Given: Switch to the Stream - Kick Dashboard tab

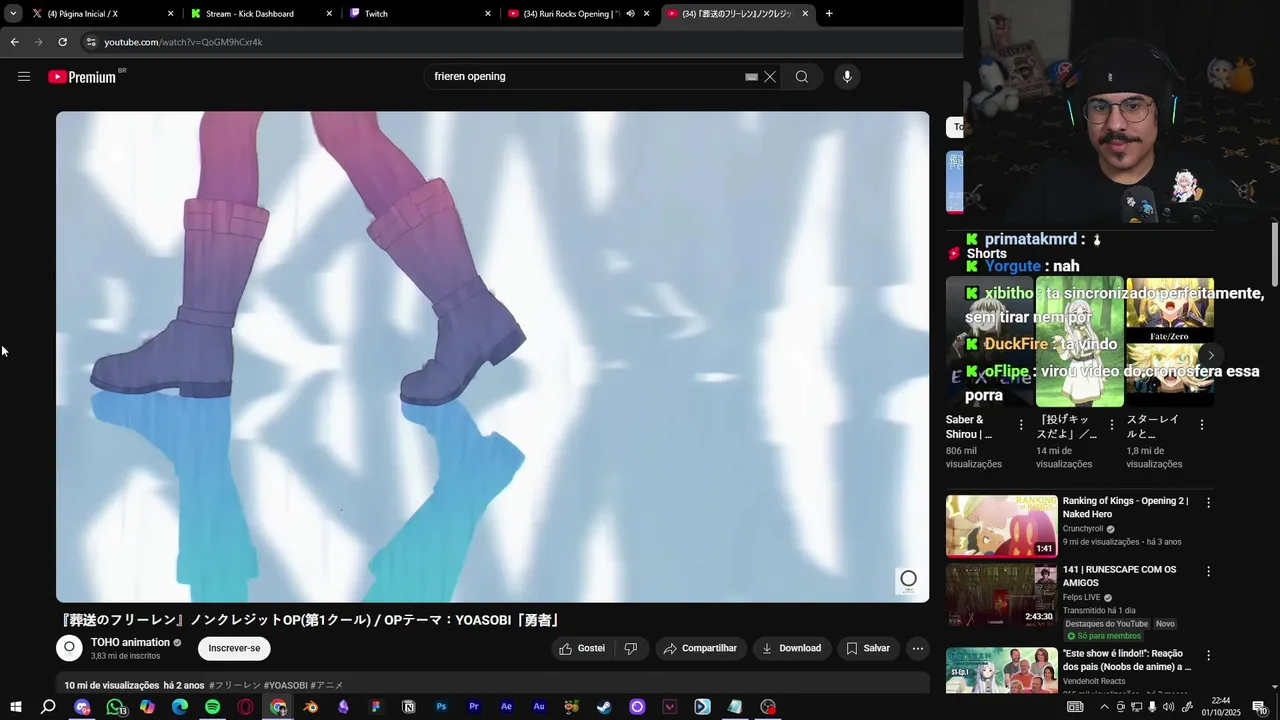Looking at the screenshot, I should (x=262, y=14).
